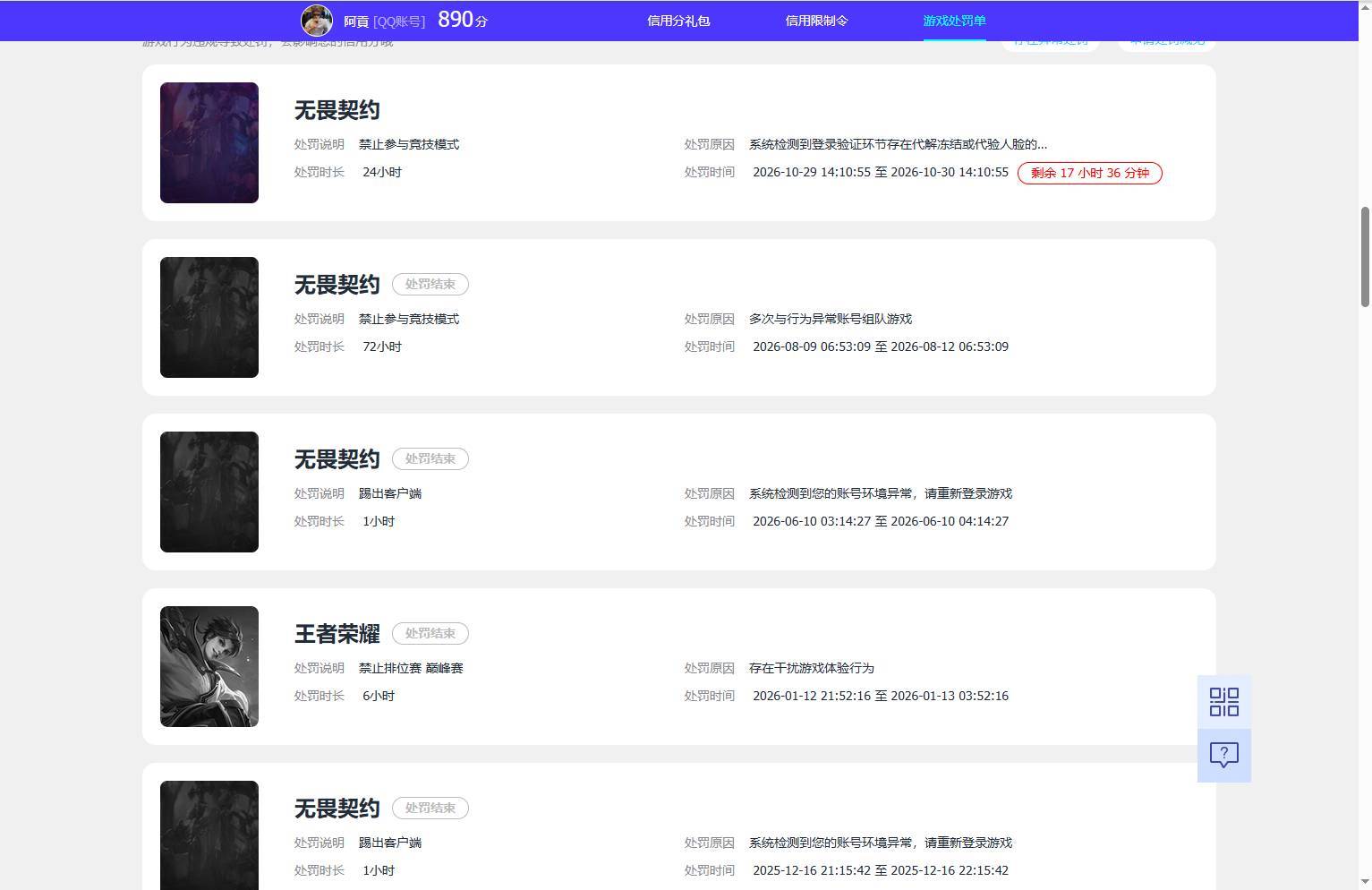
Task: Click 处罚结束 badge beside 王者荣耀
Action: 430,633
